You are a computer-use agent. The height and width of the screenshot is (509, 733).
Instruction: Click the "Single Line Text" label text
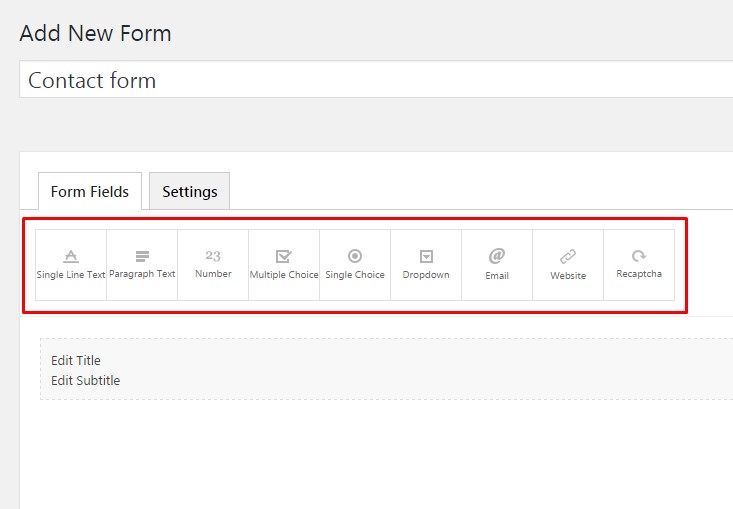coord(71,275)
